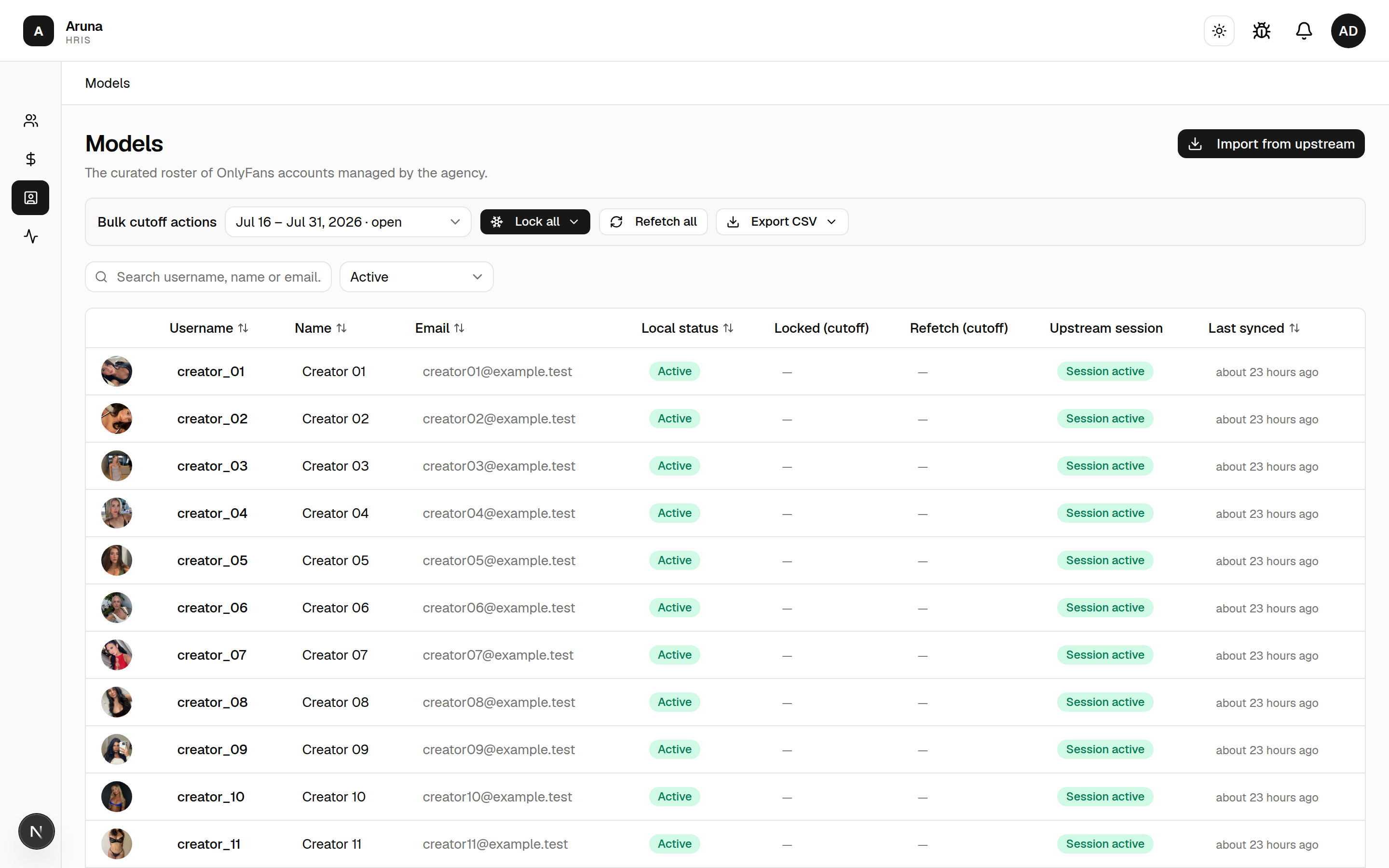Select the Models contact-card sidebar icon
This screenshot has width=1389, height=868.
[30, 198]
